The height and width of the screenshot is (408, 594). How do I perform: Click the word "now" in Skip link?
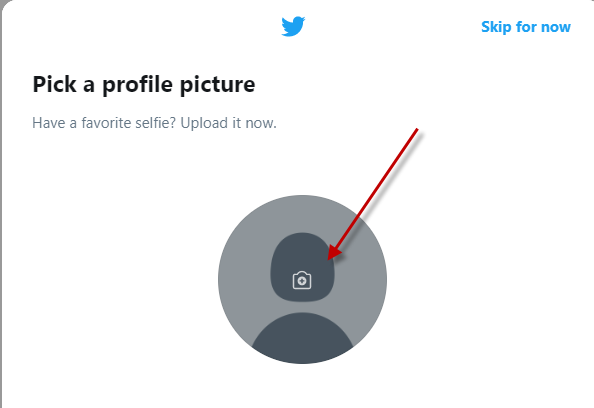point(556,27)
